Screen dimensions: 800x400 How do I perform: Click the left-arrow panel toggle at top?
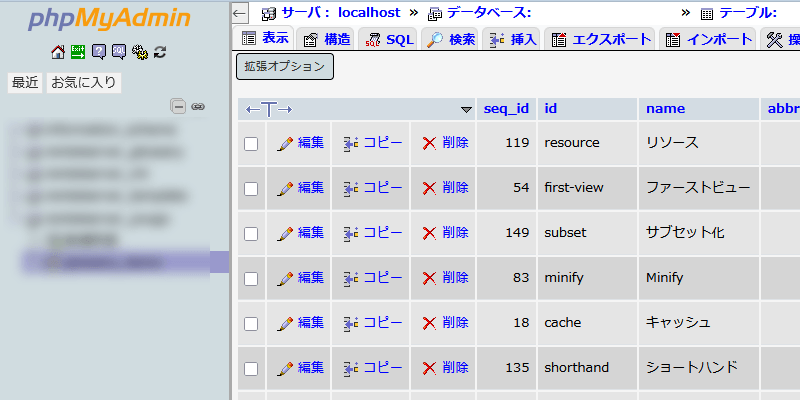point(239,13)
